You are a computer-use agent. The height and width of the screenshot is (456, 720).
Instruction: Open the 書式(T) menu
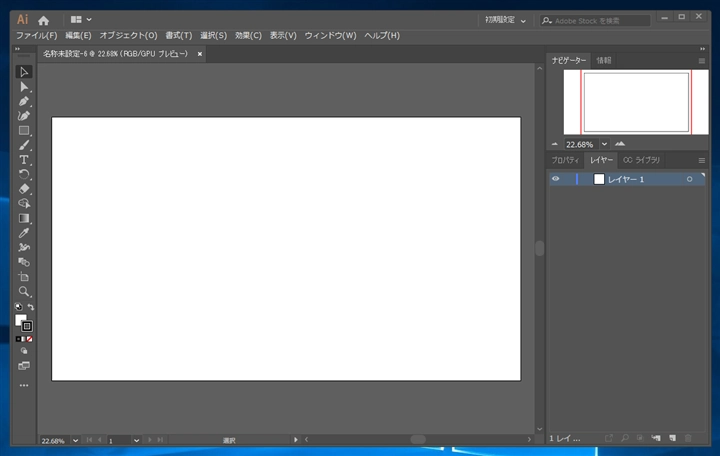(179, 35)
